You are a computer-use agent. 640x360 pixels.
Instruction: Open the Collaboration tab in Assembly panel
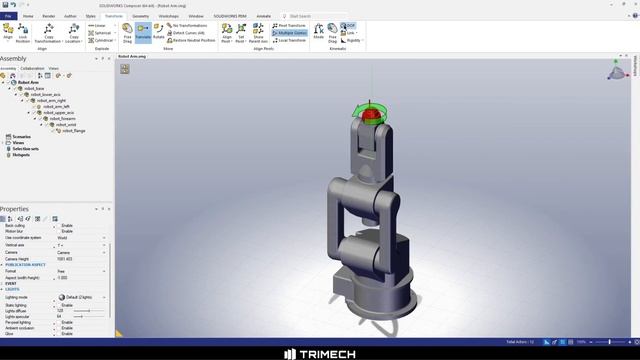(32, 68)
